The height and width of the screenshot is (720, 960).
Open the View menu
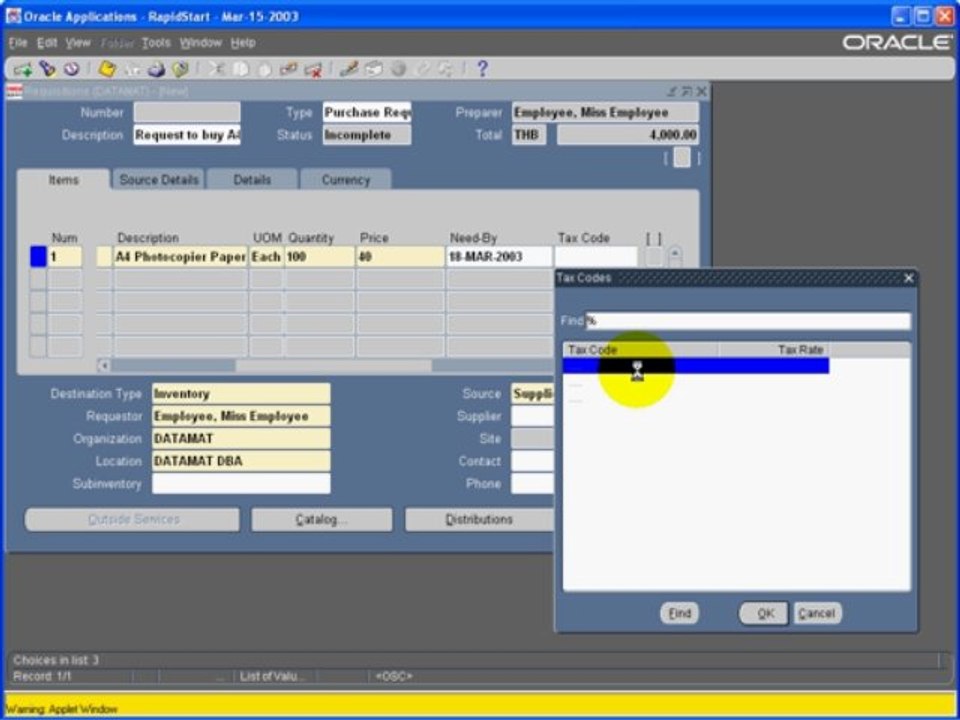pyautogui.click(x=78, y=43)
